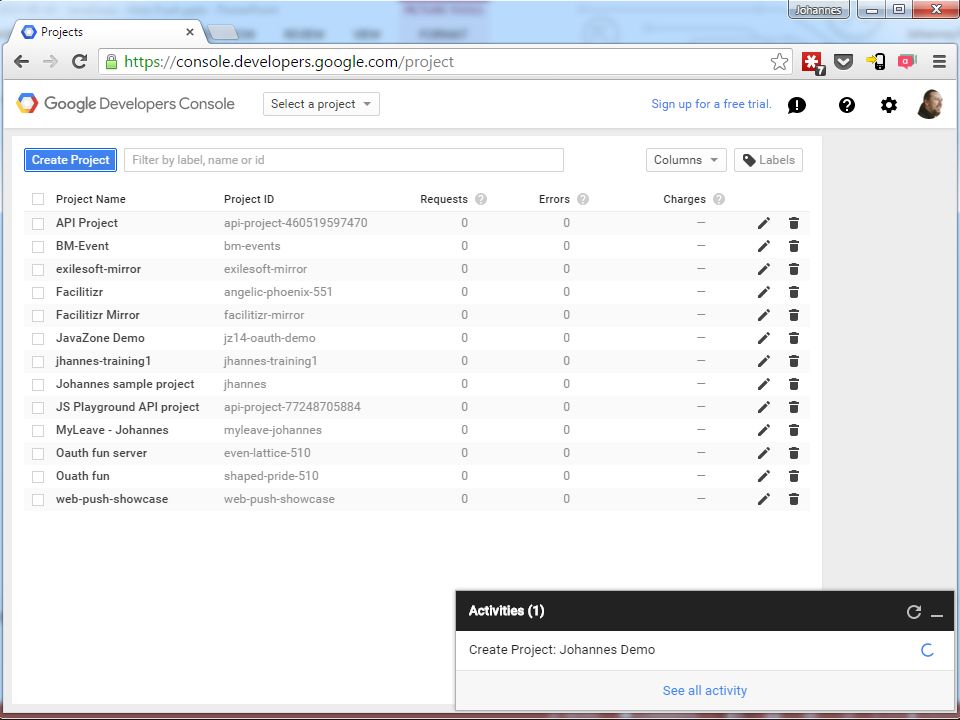Delete web-push-showcase with its trash icon
The height and width of the screenshot is (720, 960).
pyautogui.click(x=793, y=499)
